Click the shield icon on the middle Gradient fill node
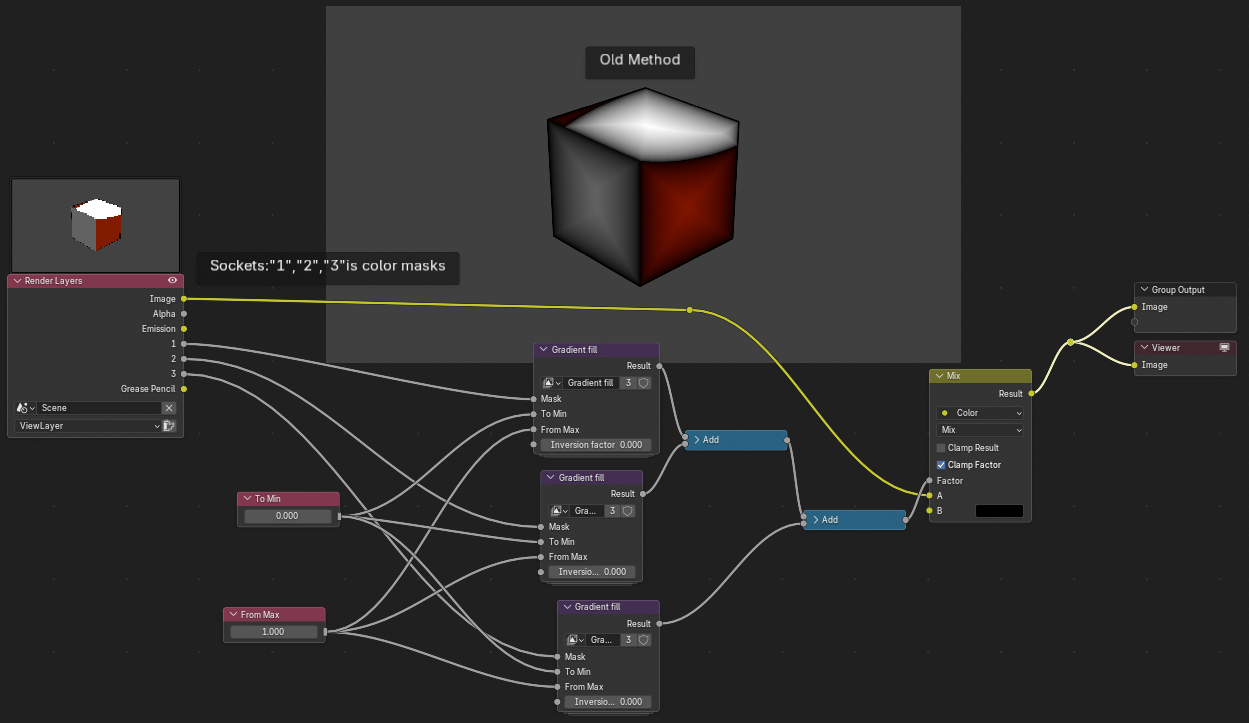 (x=627, y=511)
